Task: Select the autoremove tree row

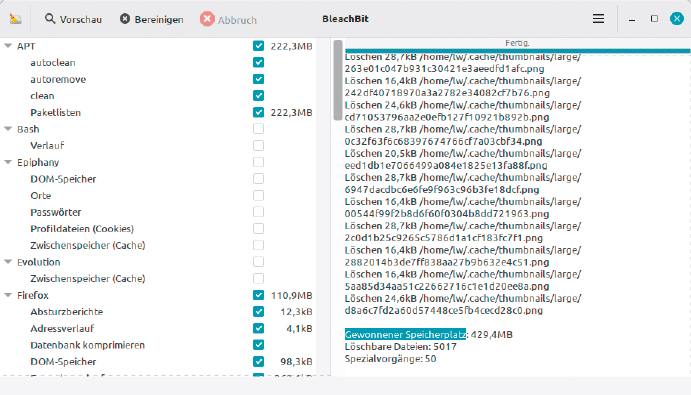Action: click(159, 79)
